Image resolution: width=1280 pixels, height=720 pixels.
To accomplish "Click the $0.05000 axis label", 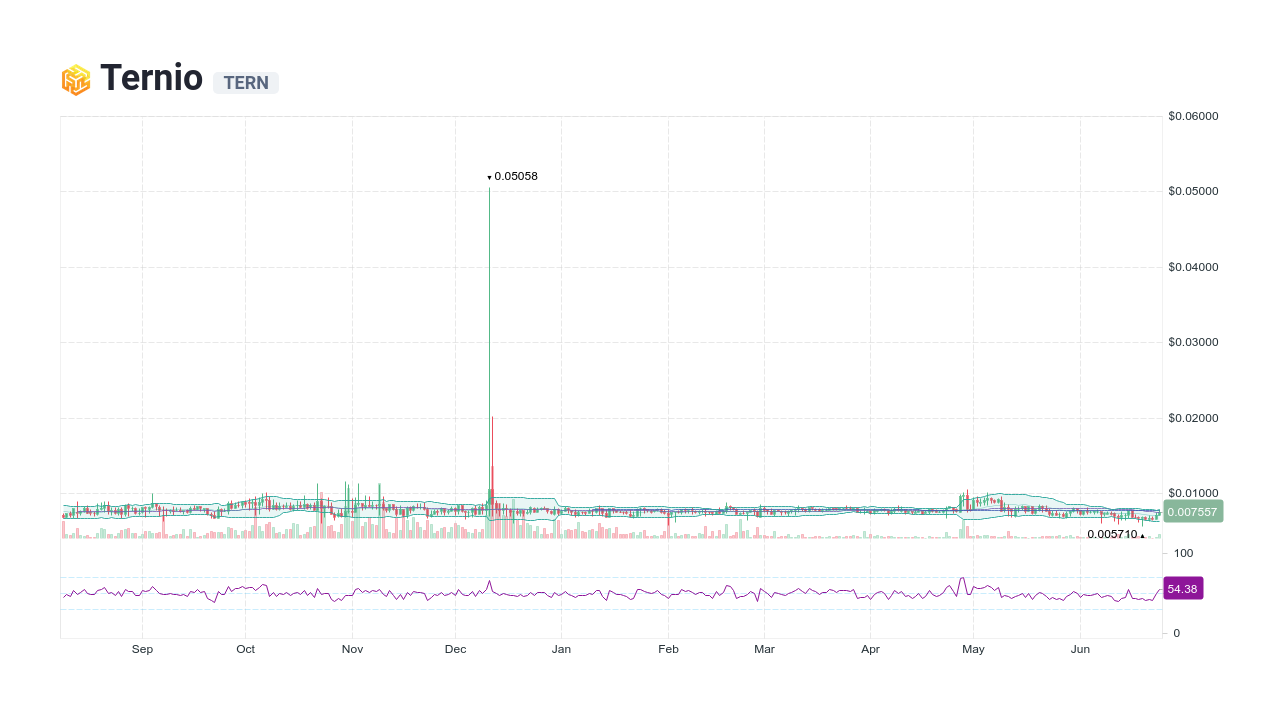I will pyautogui.click(x=1193, y=191).
